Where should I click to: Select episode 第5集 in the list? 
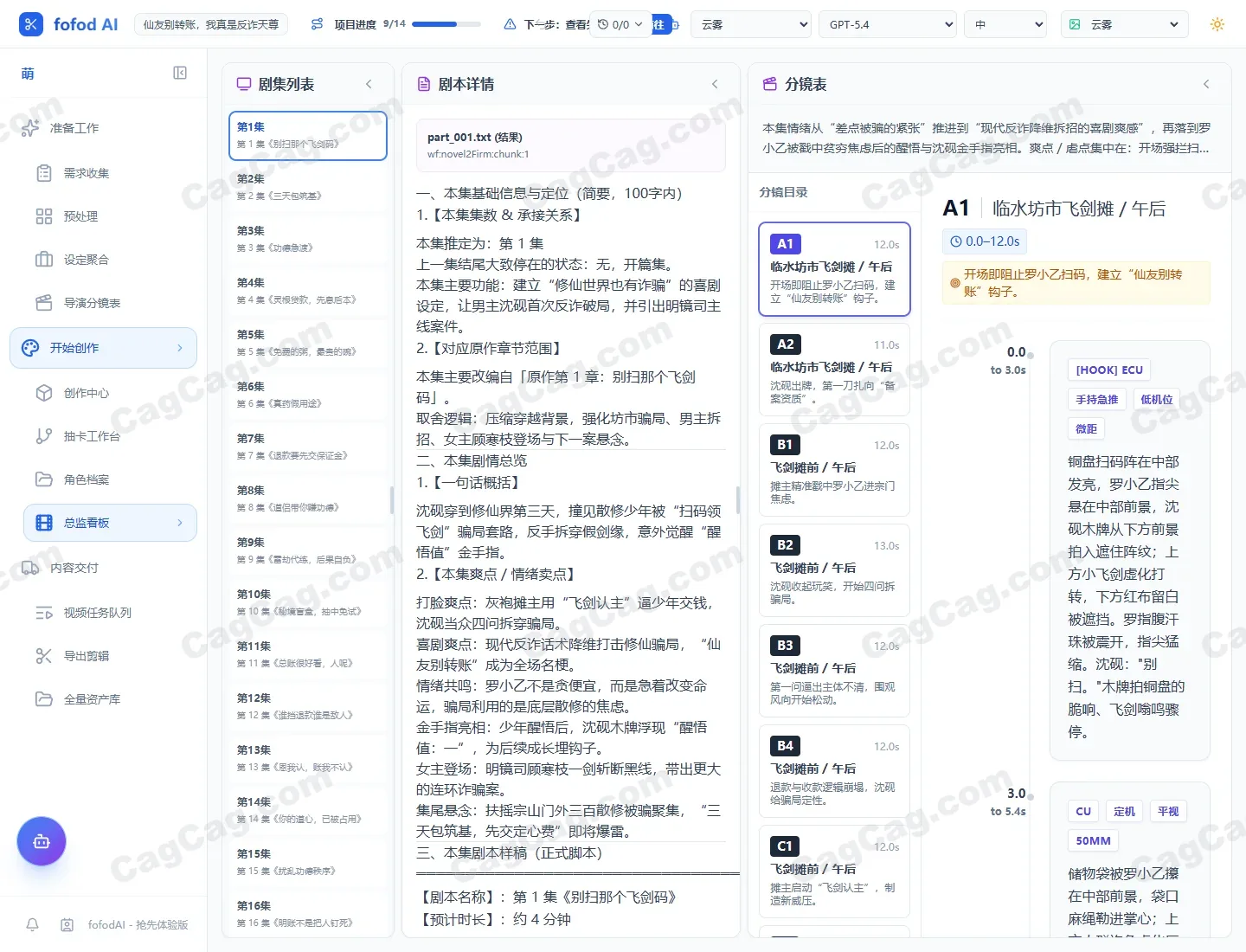tap(307, 343)
